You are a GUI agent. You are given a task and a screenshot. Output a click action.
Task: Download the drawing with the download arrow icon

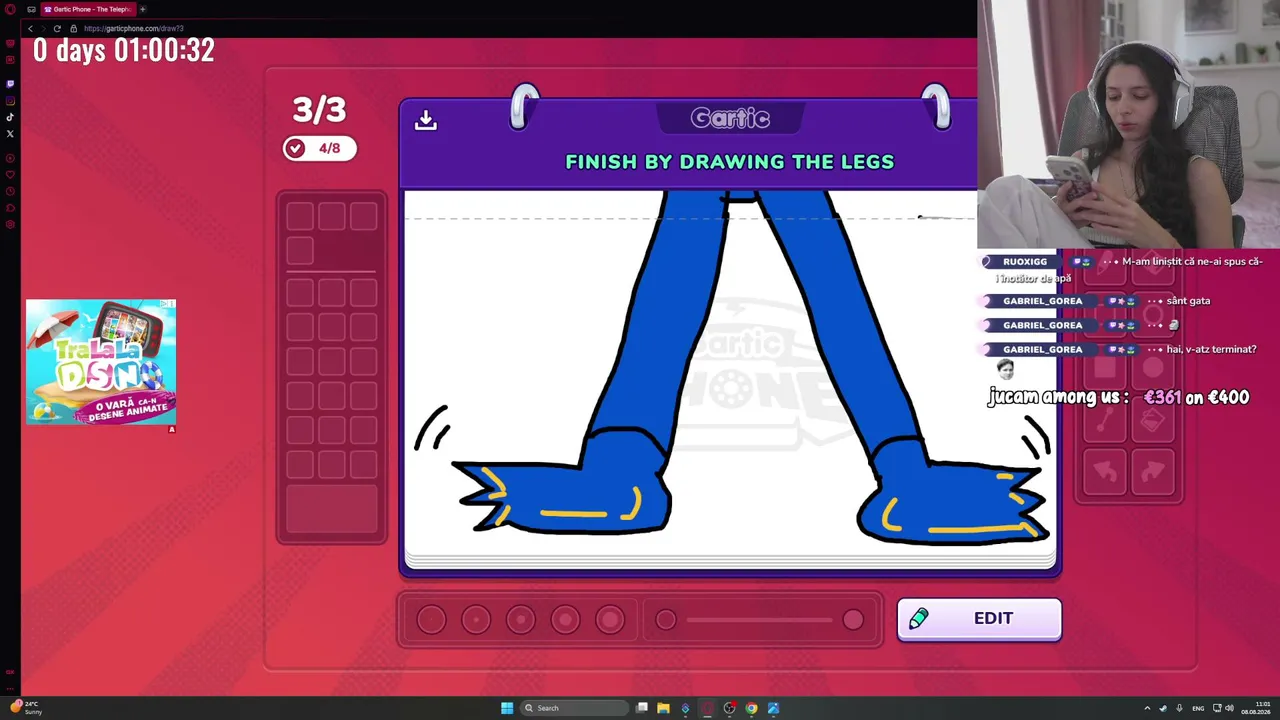point(426,120)
